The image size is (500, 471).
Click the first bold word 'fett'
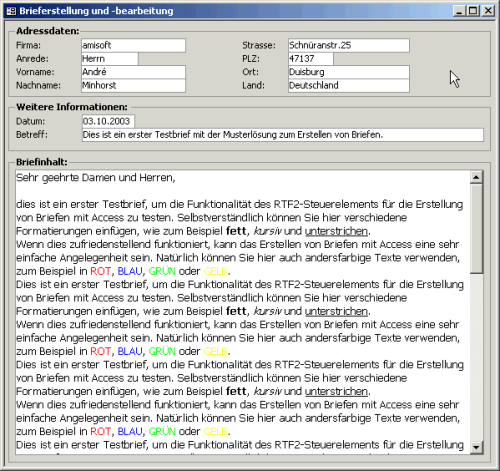point(236,231)
